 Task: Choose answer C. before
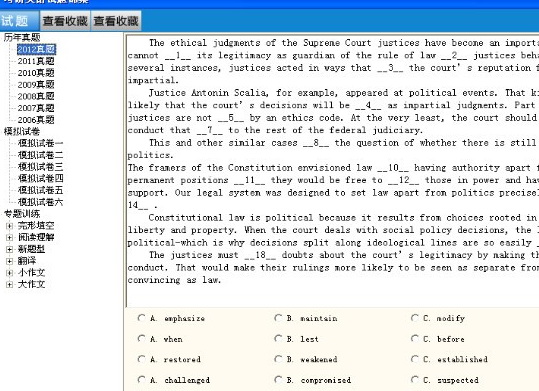pos(415,338)
